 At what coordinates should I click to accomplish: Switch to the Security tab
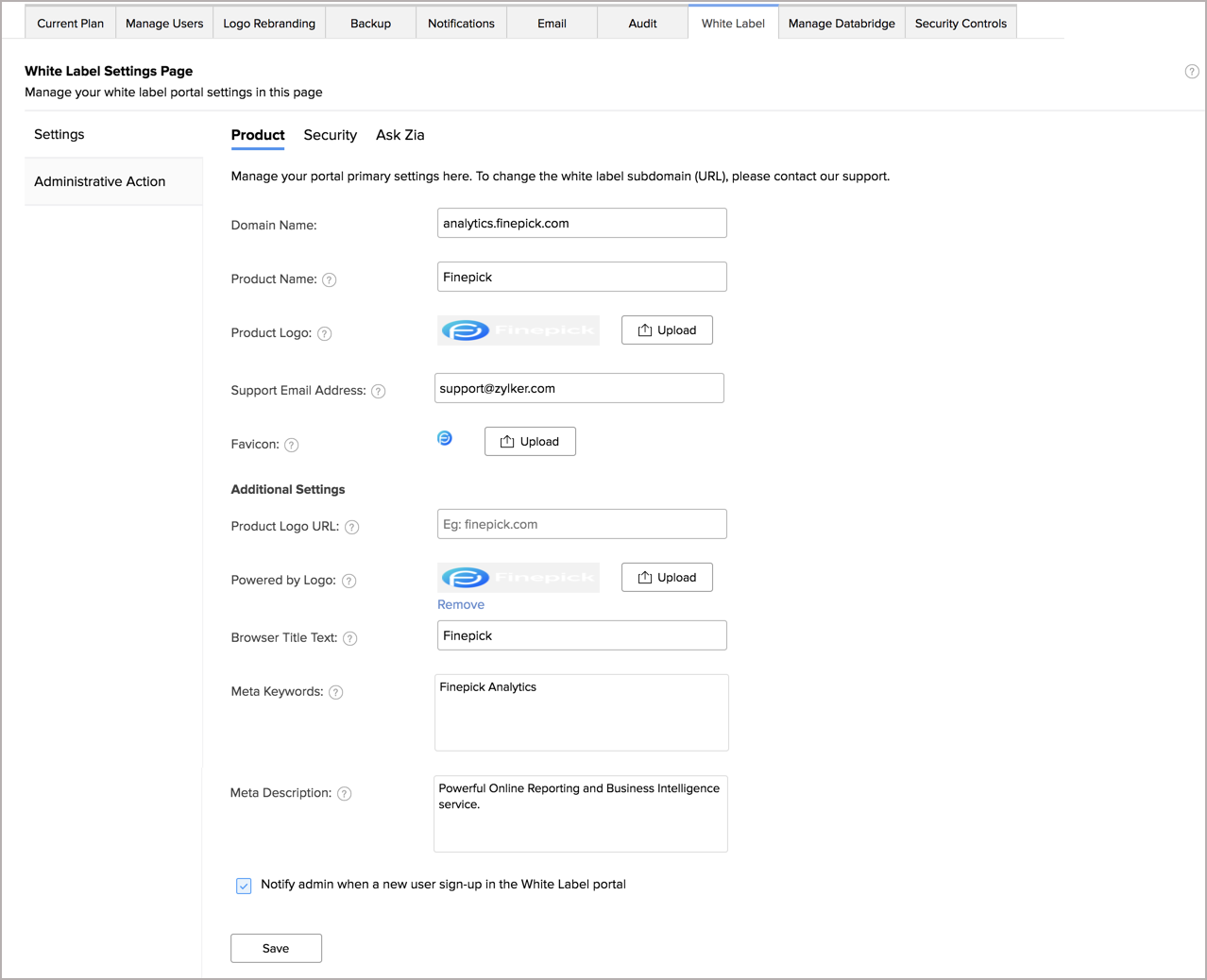click(330, 135)
